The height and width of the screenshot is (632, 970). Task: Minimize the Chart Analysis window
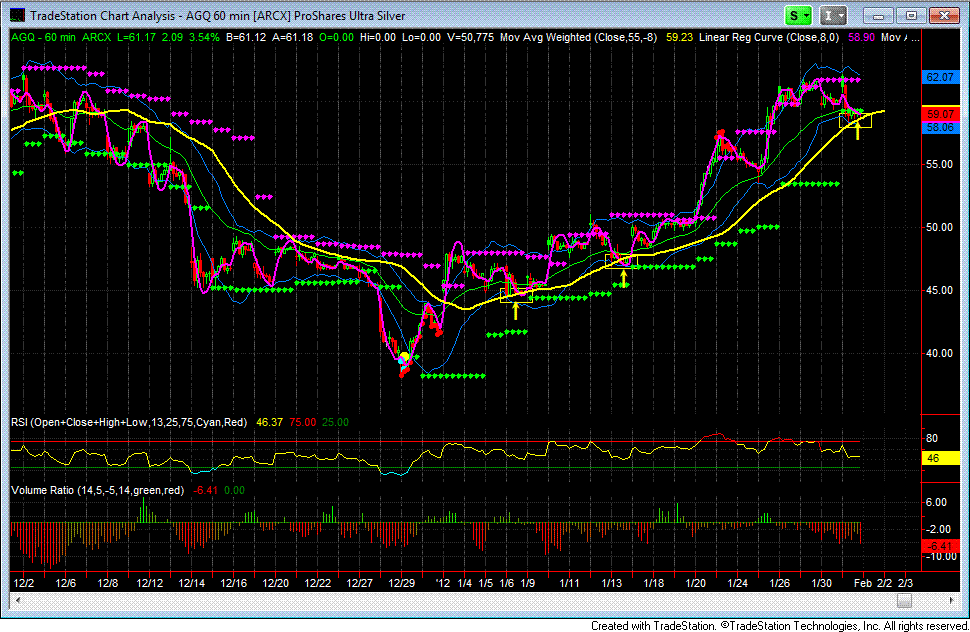point(878,15)
